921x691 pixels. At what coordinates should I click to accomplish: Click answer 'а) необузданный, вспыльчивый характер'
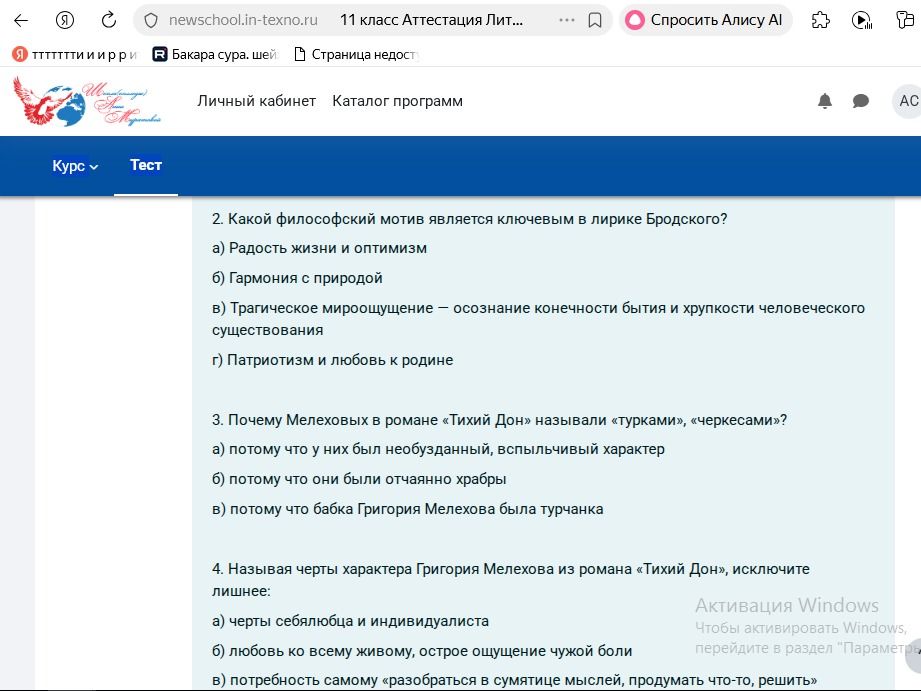(x=438, y=450)
